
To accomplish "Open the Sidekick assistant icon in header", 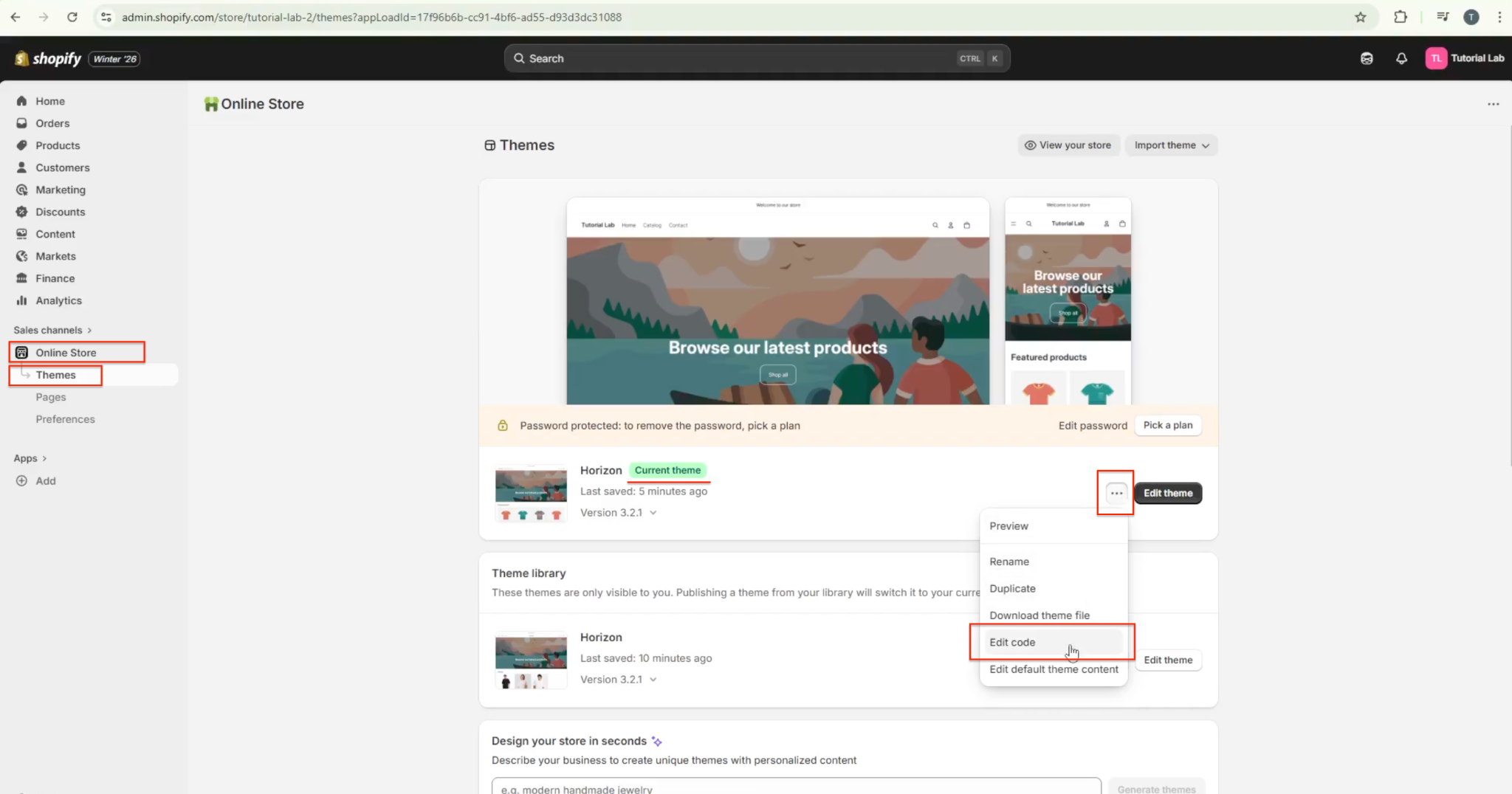I will tap(1367, 58).
